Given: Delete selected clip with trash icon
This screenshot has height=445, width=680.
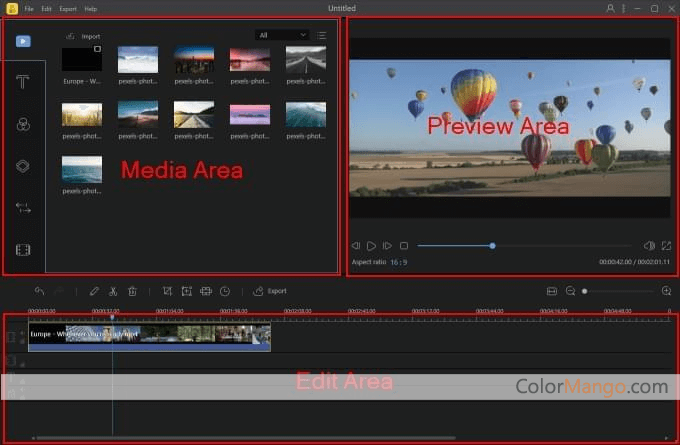Looking at the screenshot, I should [x=132, y=291].
